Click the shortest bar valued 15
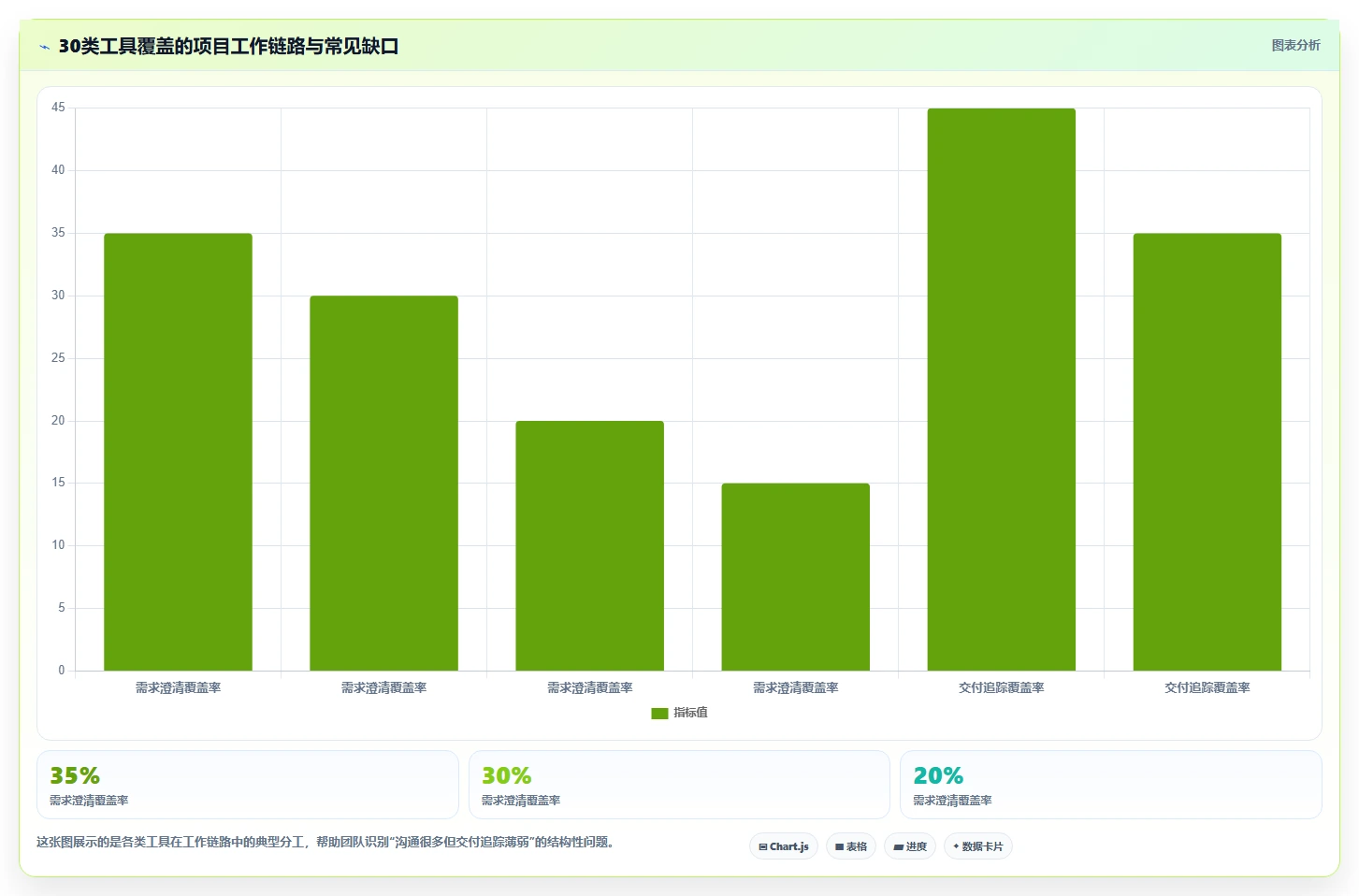 tap(795, 577)
